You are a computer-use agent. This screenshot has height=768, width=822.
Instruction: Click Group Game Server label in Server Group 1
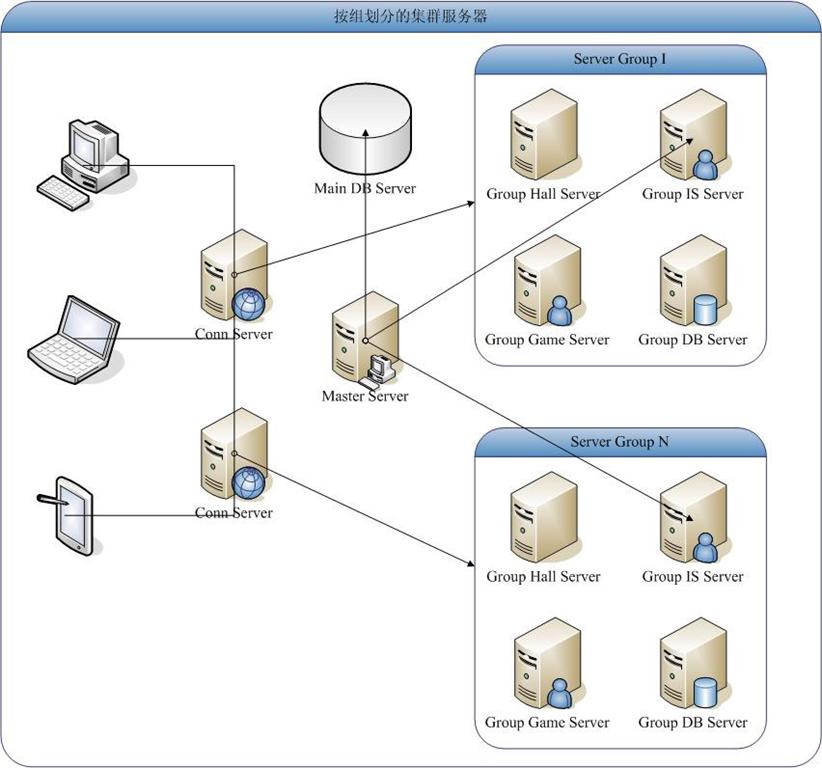547,340
